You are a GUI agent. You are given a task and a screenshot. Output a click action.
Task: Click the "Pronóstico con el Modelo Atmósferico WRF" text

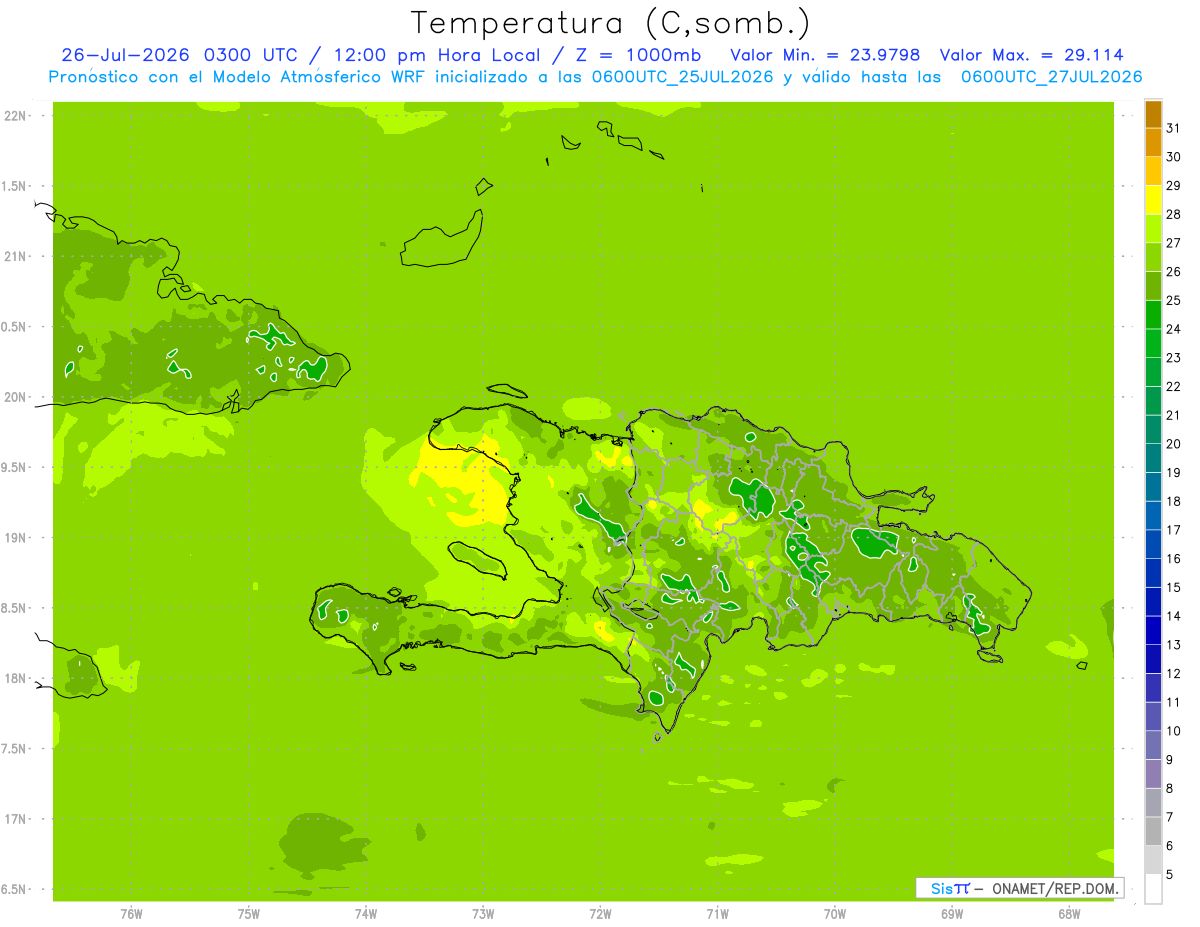pos(238,77)
